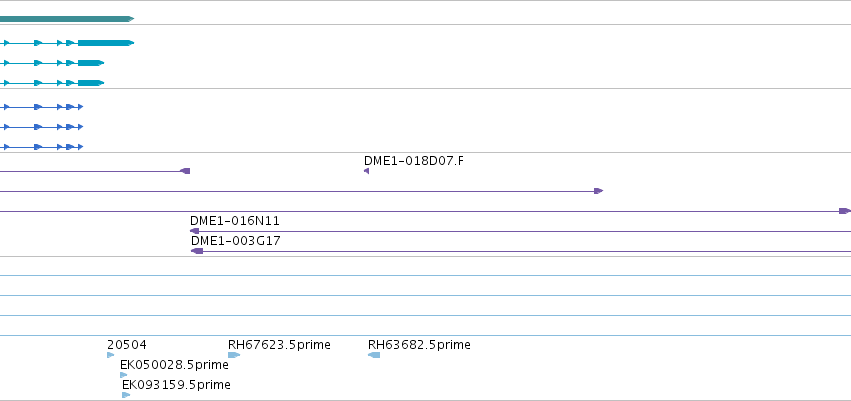Image resolution: width=851 pixels, height=401 pixels.
Task: Click the RH63682.5prime light-blue arrow glyph
Action: pyautogui.click(x=374, y=355)
